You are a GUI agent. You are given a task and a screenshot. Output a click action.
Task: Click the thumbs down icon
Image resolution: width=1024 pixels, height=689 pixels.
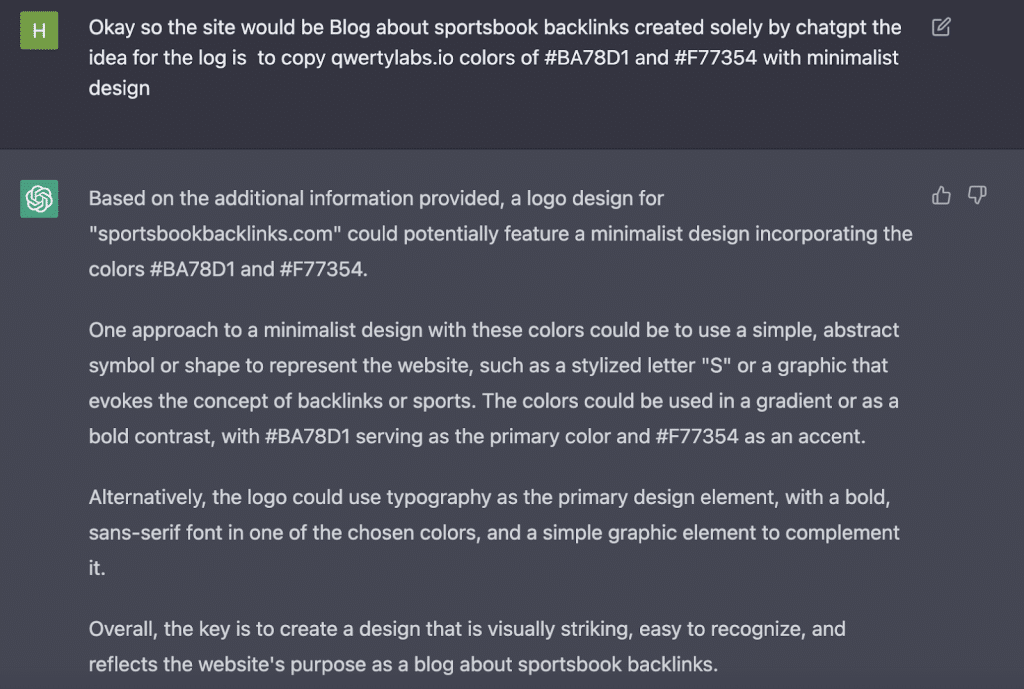[x=977, y=196]
